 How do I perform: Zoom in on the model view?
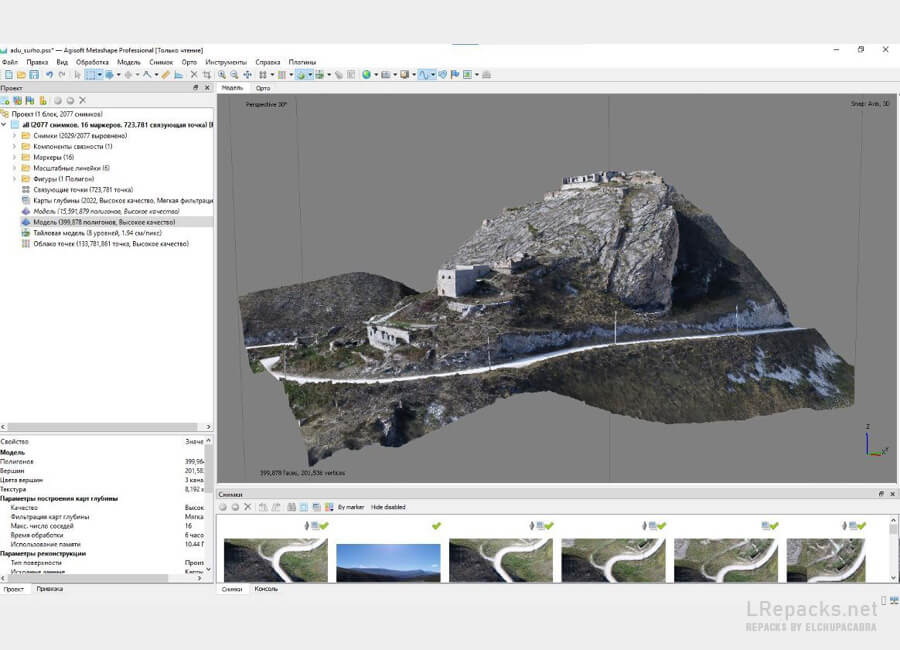[222, 75]
